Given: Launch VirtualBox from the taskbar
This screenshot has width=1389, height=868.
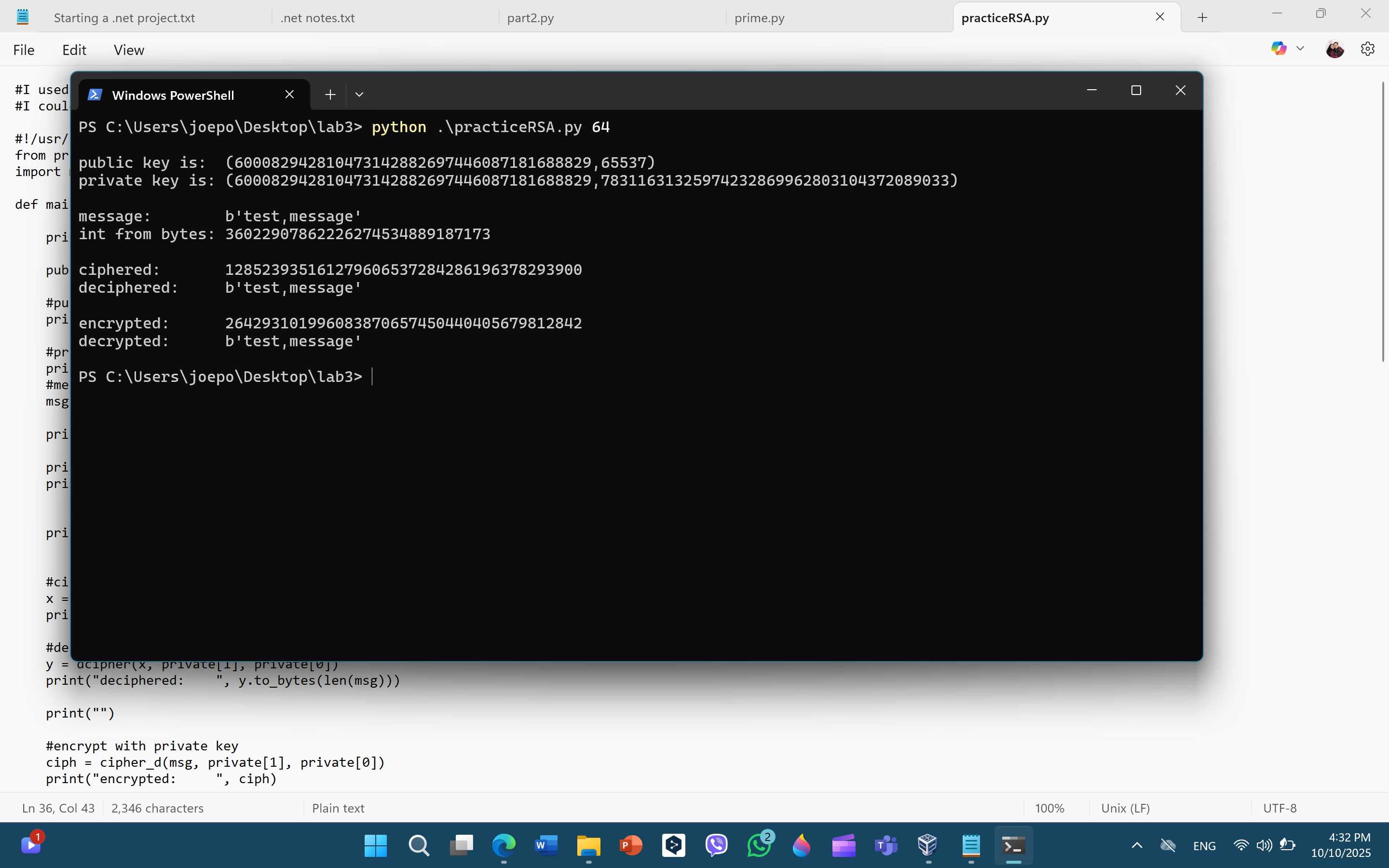Looking at the screenshot, I should (x=927, y=845).
